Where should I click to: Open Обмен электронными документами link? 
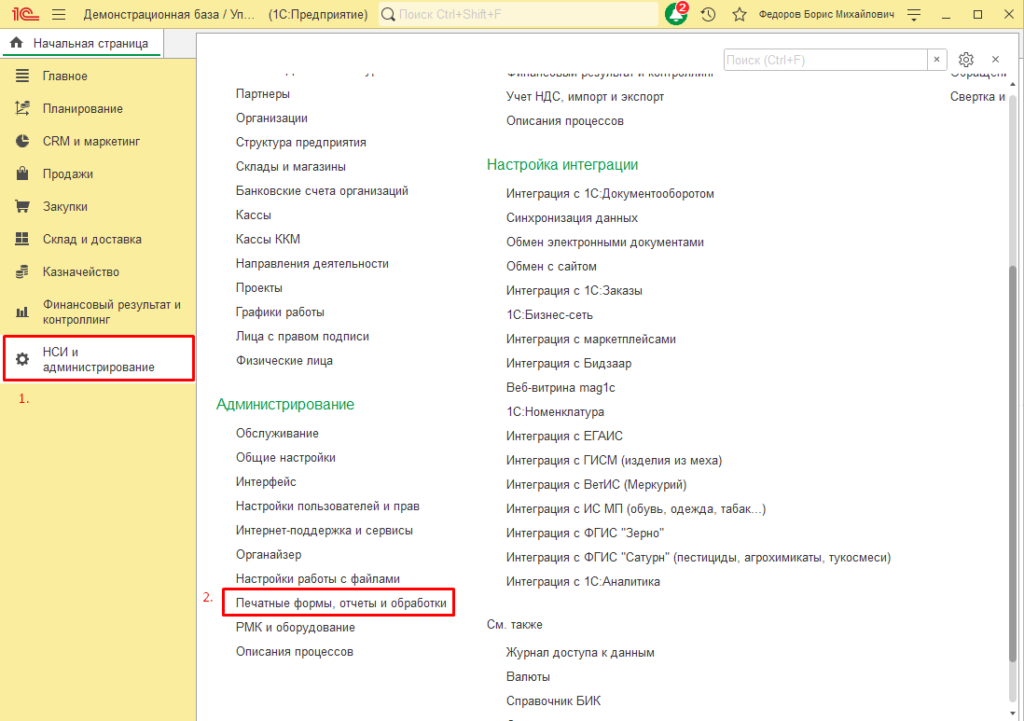605,242
